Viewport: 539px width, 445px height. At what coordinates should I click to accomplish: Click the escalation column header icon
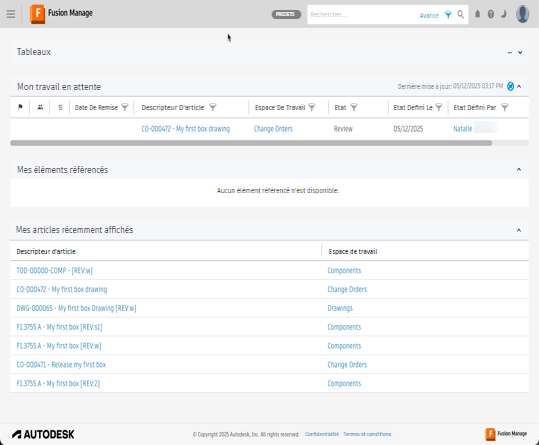[60, 107]
